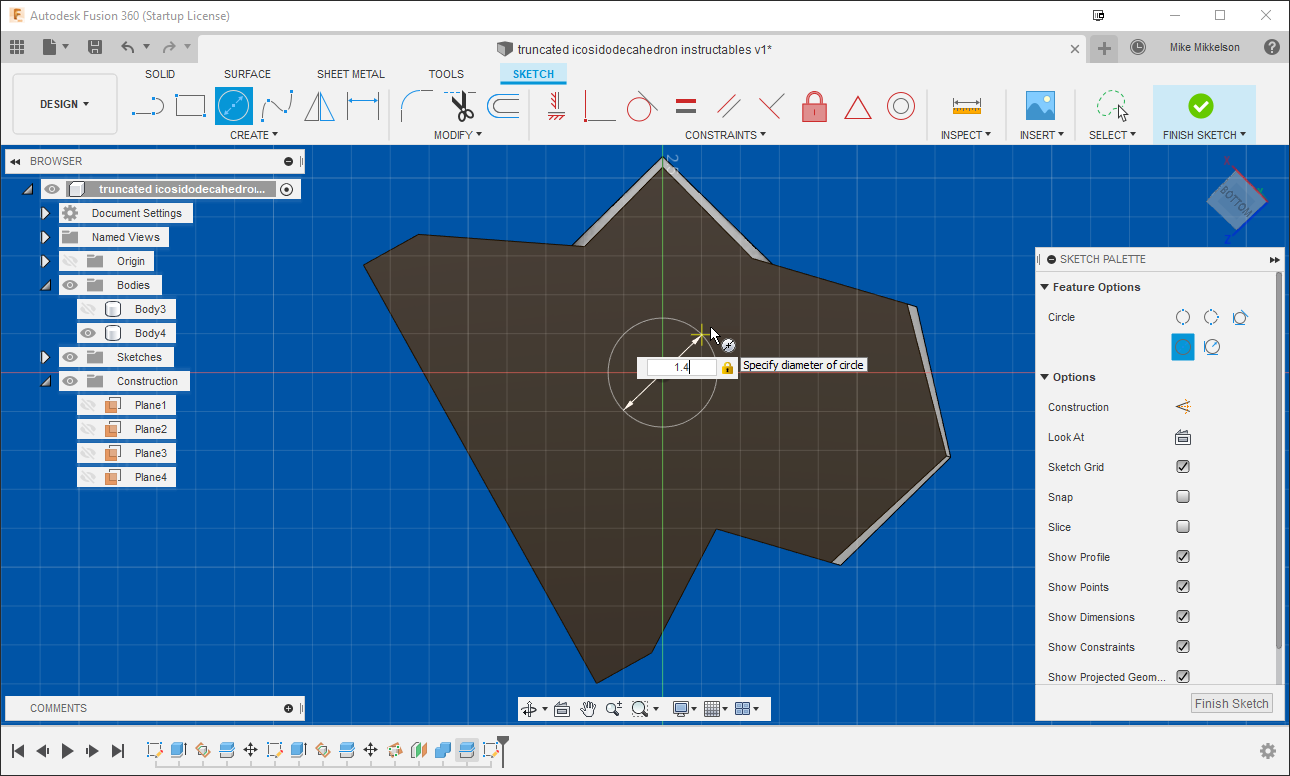Click the green FINISH SKETCH button
The image size is (1290, 776).
point(1203,106)
